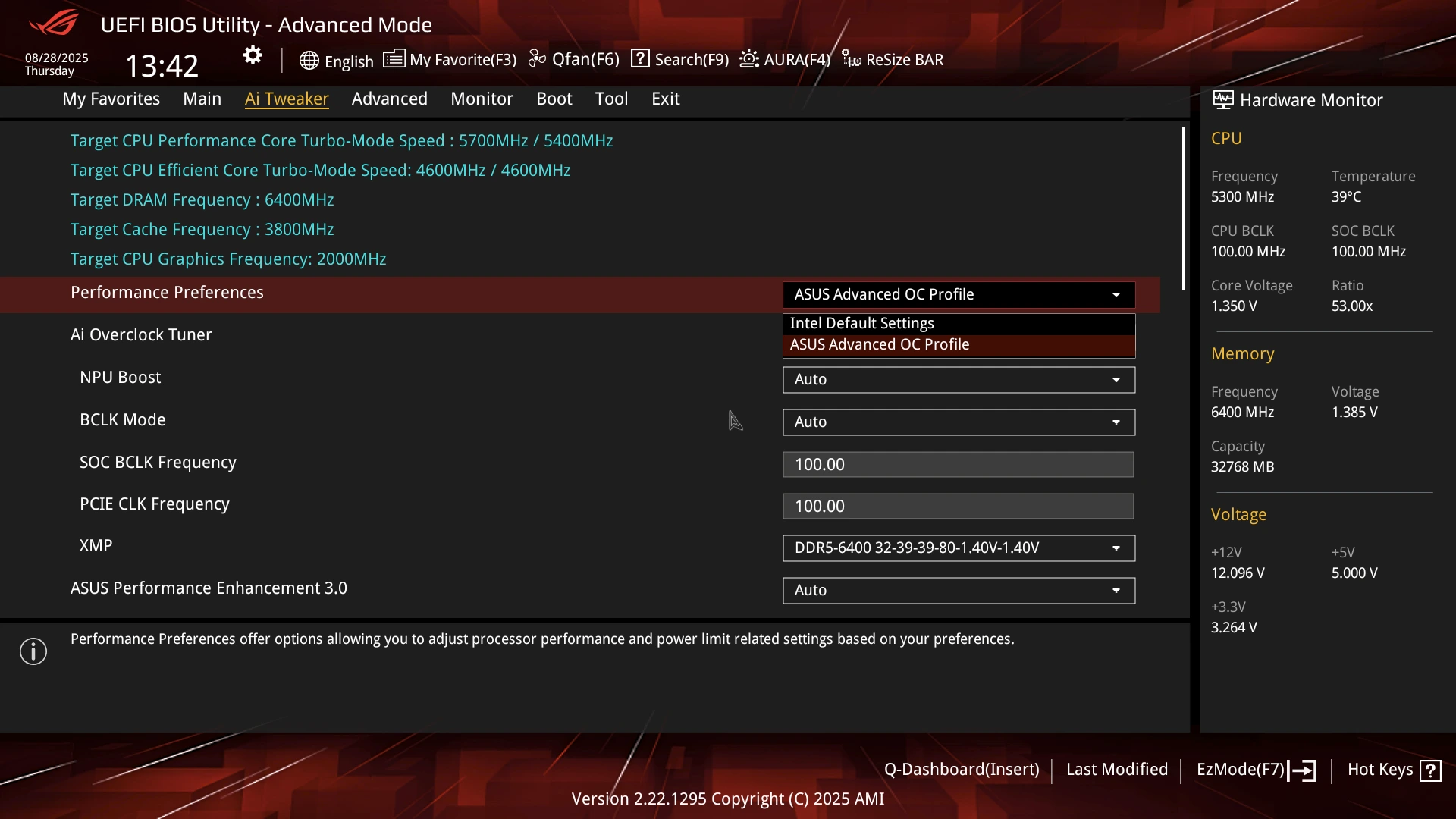The width and height of the screenshot is (1456, 819).
Task: Click the 13:42 clock display
Action: 162,66
